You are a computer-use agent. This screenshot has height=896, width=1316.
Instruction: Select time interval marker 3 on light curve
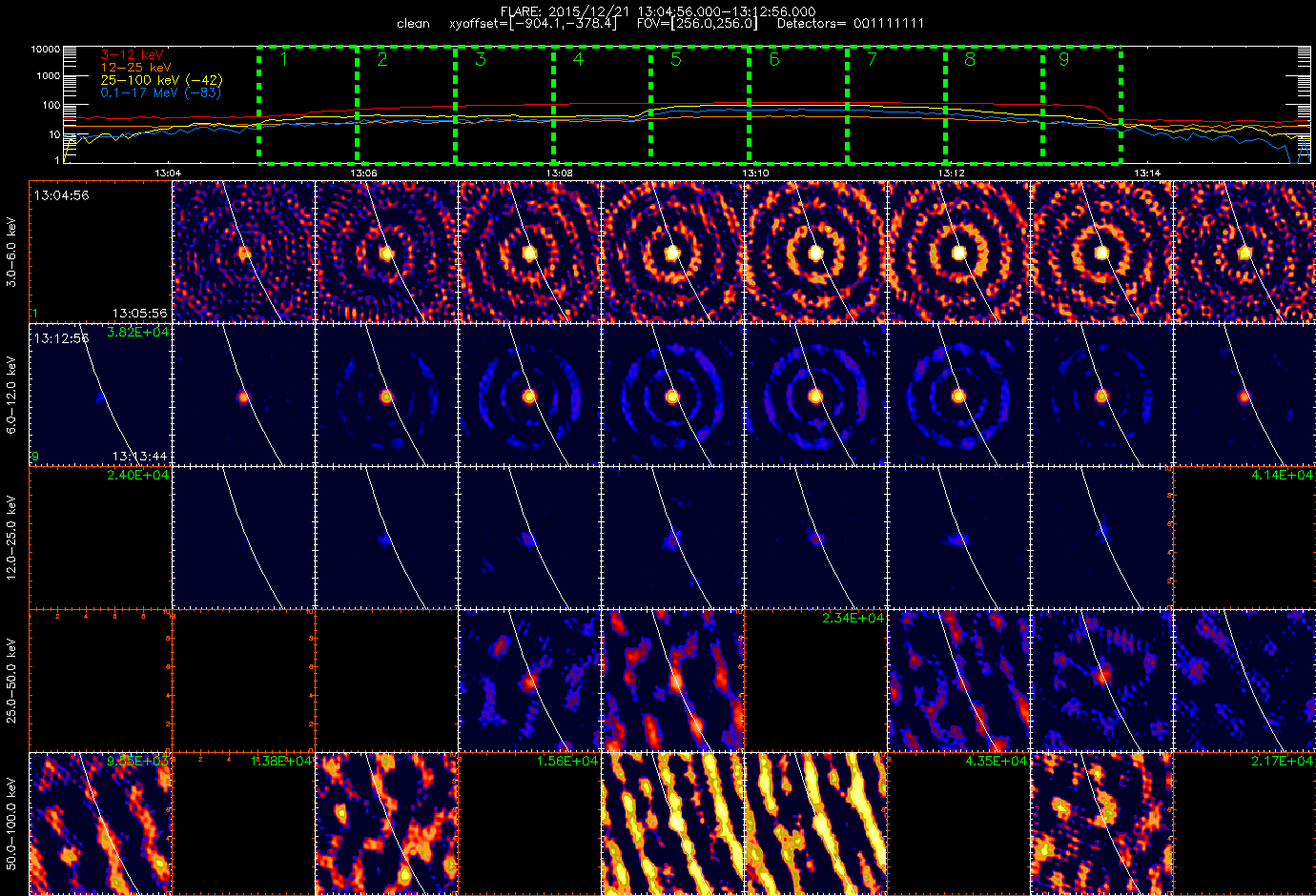[x=481, y=59]
